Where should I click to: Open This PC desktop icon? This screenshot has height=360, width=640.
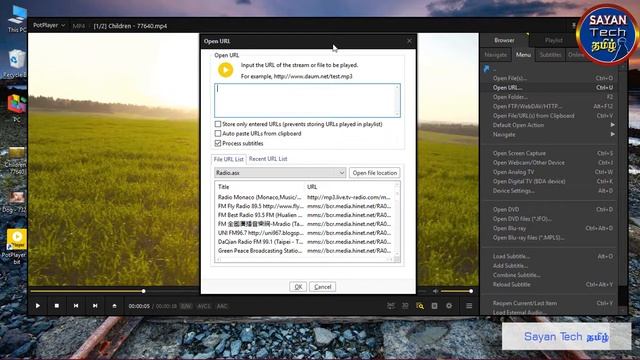(17, 19)
